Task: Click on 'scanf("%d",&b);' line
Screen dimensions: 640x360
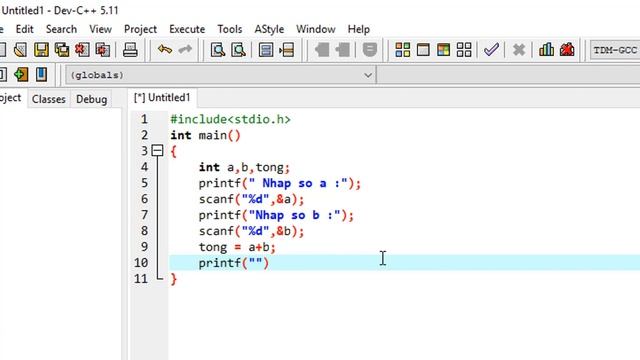Action: coord(251,231)
